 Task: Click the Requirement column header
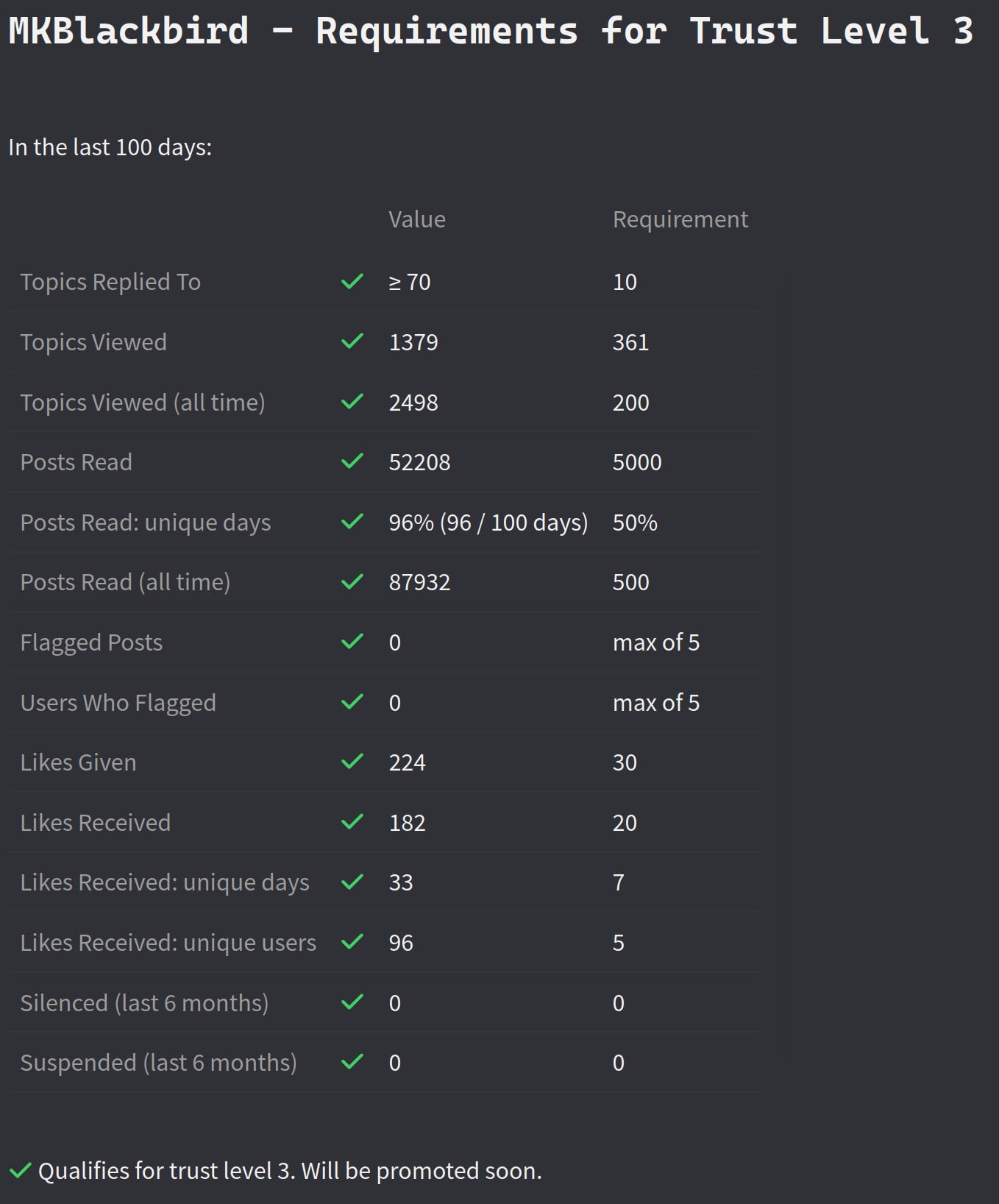point(680,219)
